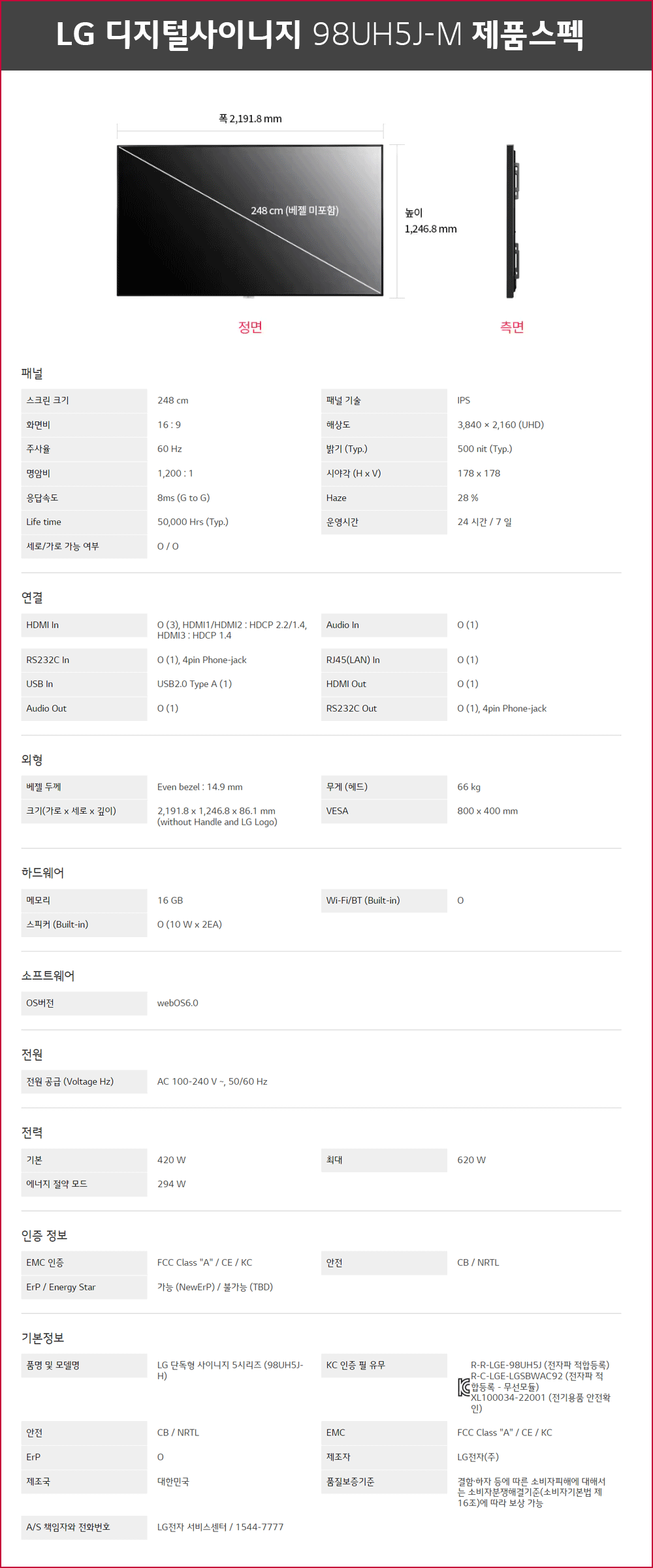Click the RS232C In value 4pin Phone-jack

pos(202,660)
